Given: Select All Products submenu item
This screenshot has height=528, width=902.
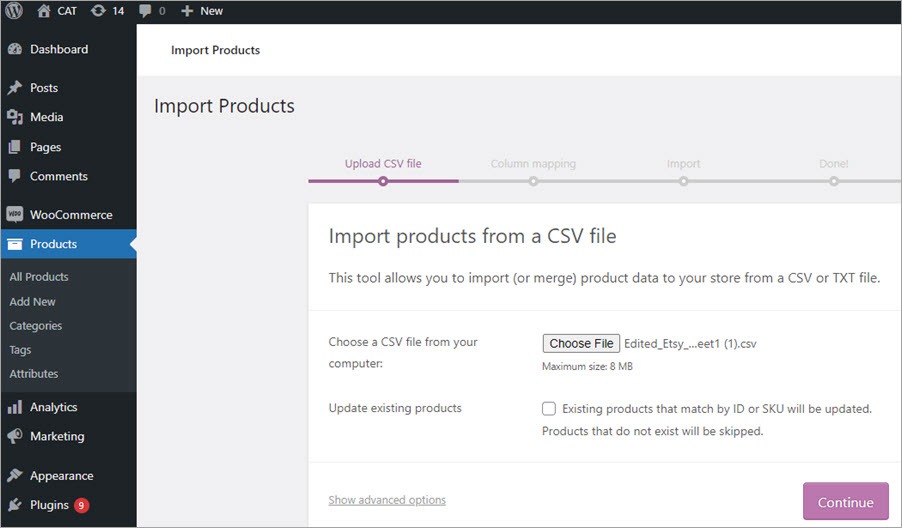Looking at the screenshot, I should click(39, 277).
